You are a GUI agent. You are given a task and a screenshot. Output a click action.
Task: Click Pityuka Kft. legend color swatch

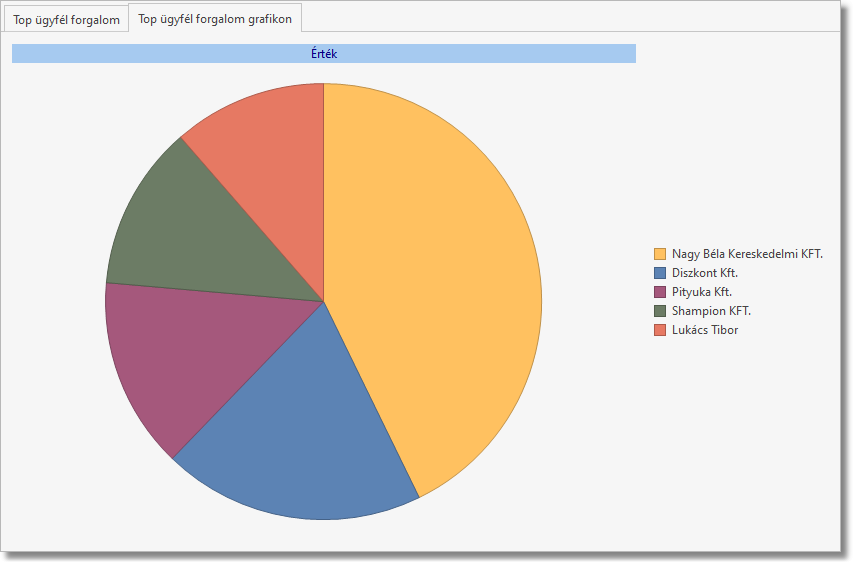click(x=660, y=292)
